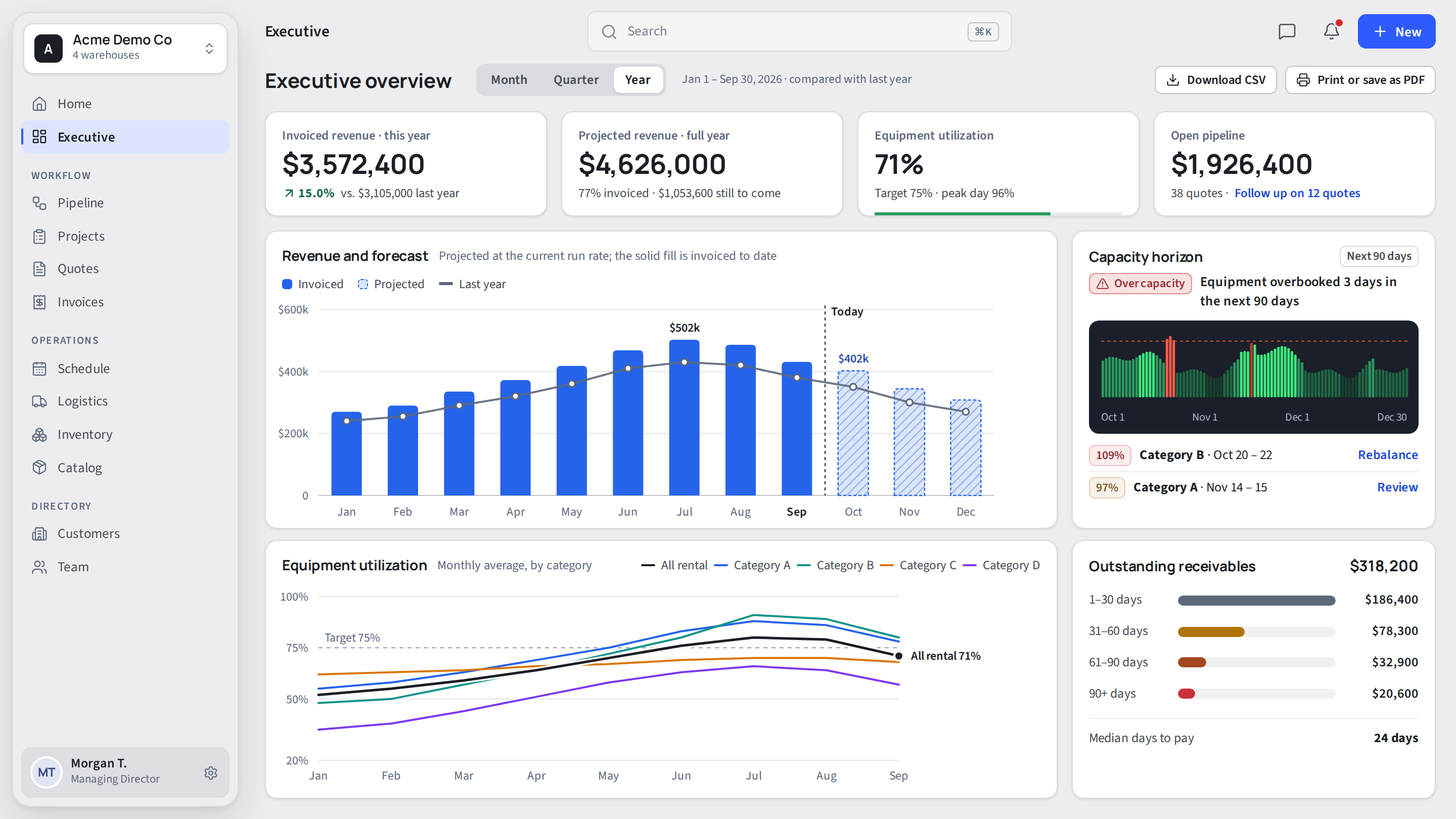Click the Search input field
Screen dimensions: 1456x819
[x=799, y=32]
